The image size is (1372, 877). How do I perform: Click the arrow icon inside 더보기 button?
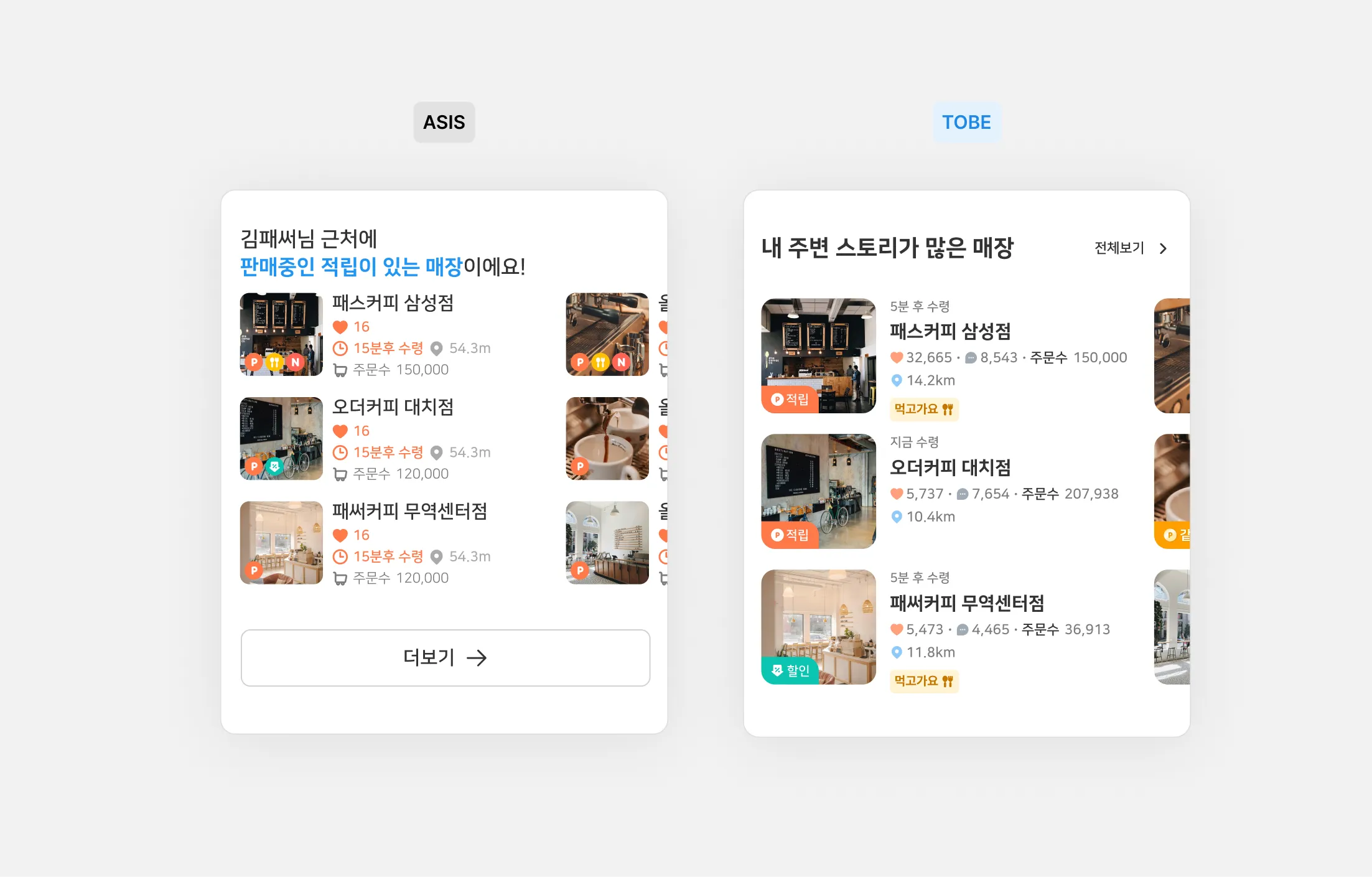pos(477,658)
